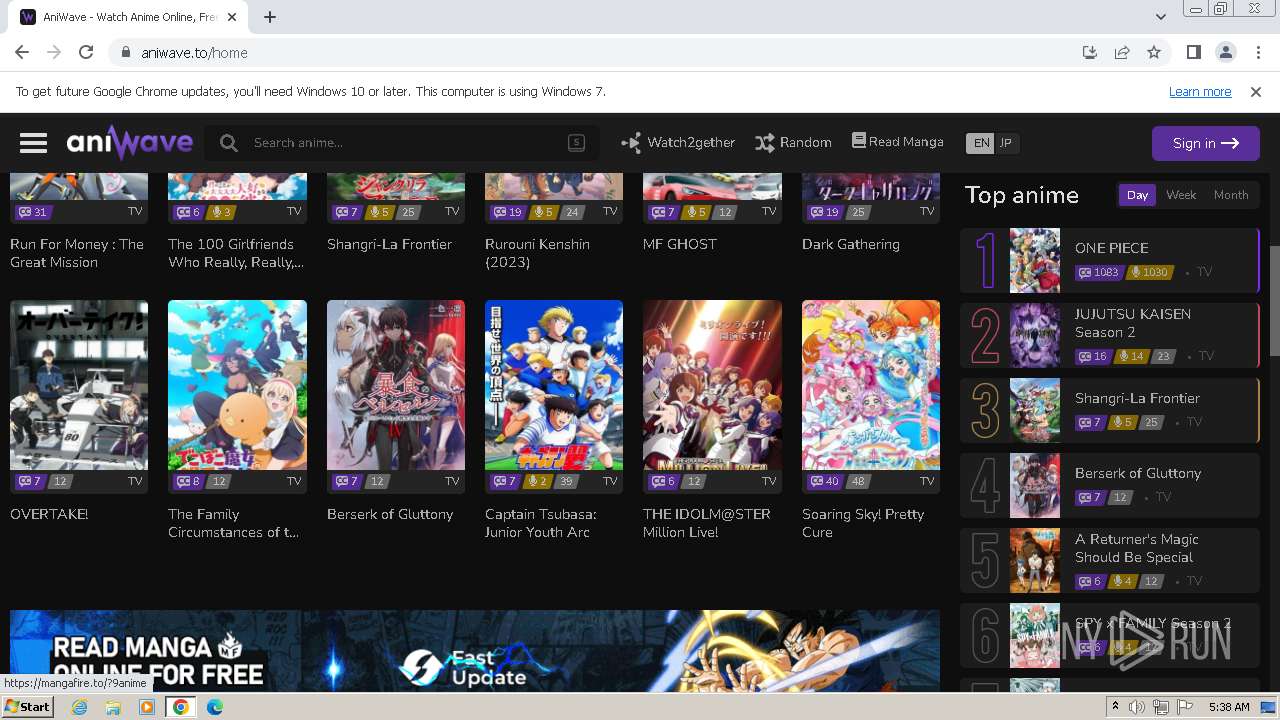Open the Watch2gether link

coord(678,143)
